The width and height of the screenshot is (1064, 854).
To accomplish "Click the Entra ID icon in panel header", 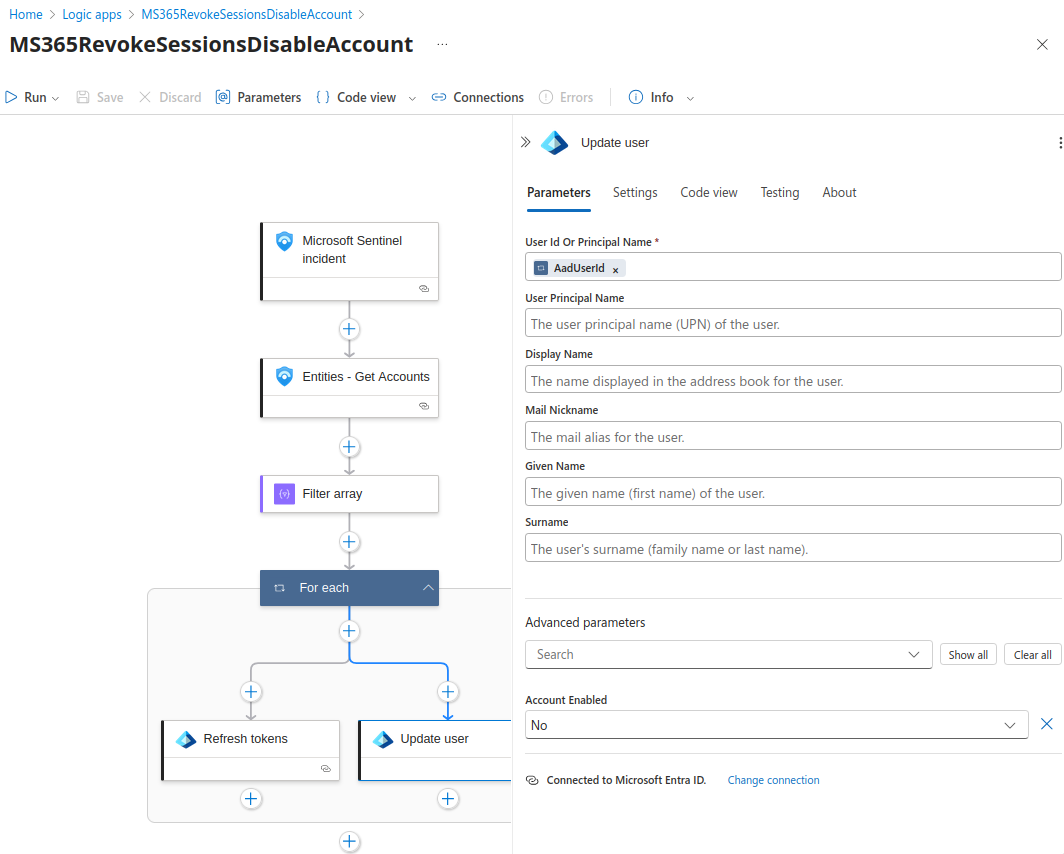I will pos(554,142).
